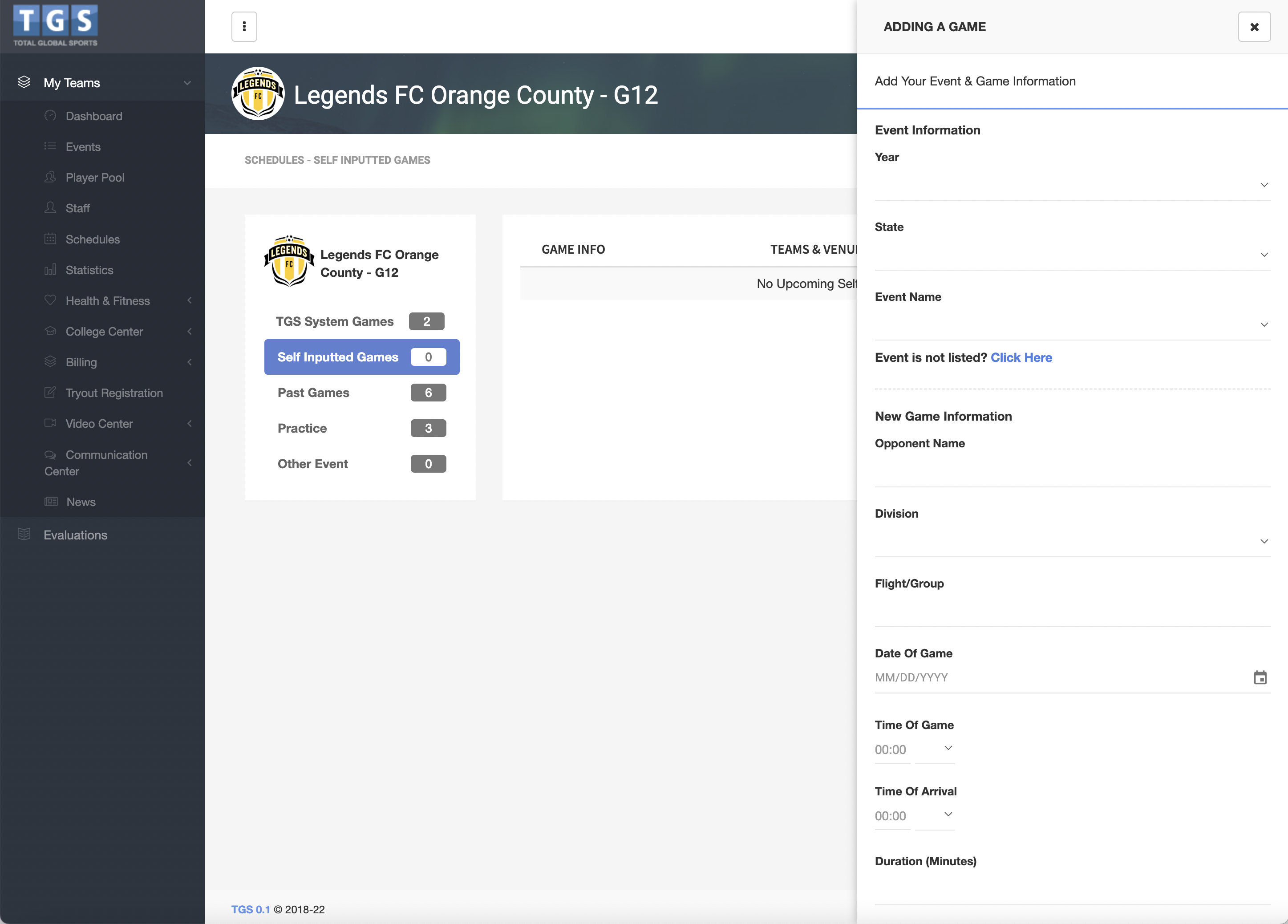Click the Past Games count badge 6

point(428,393)
